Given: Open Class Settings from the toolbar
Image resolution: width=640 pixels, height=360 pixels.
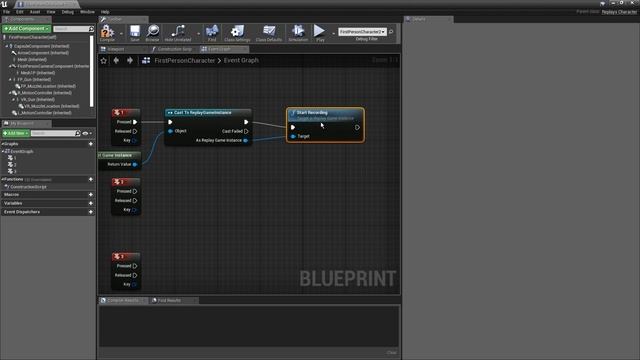Looking at the screenshot, I should point(237,32).
